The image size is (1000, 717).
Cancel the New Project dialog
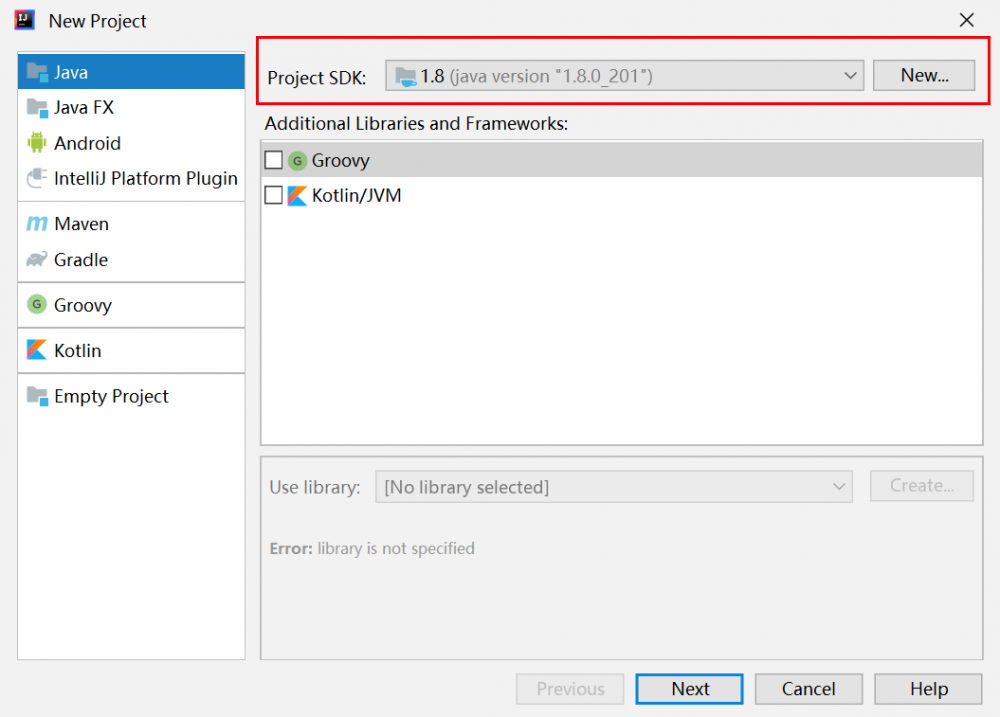pyautogui.click(x=808, y=689)
